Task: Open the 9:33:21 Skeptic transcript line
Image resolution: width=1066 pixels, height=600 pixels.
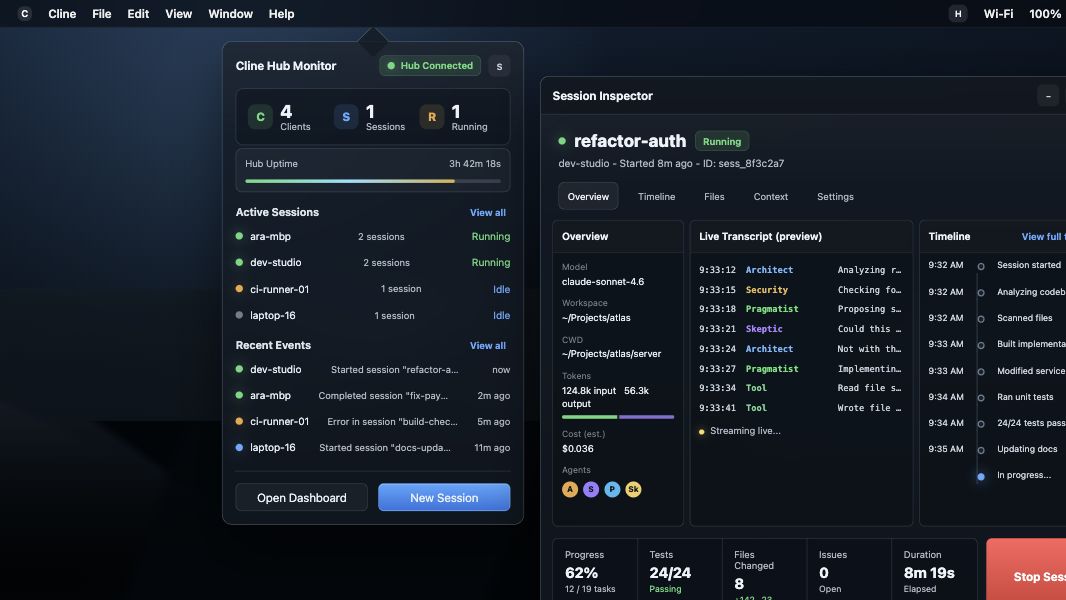Action: click(x=801, y=329)
